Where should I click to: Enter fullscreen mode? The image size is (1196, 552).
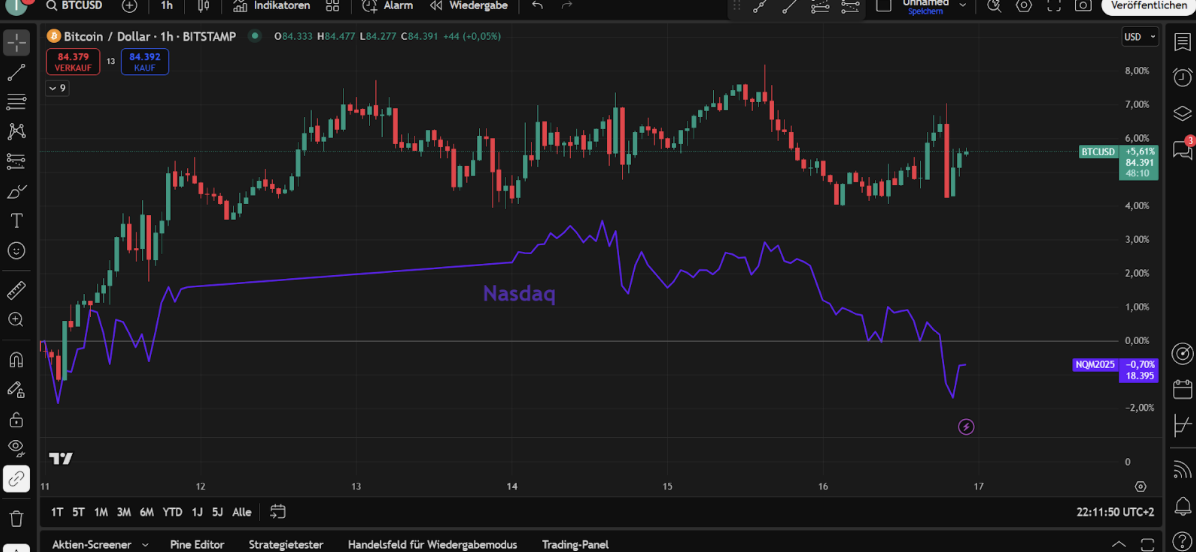[1053, 5]
